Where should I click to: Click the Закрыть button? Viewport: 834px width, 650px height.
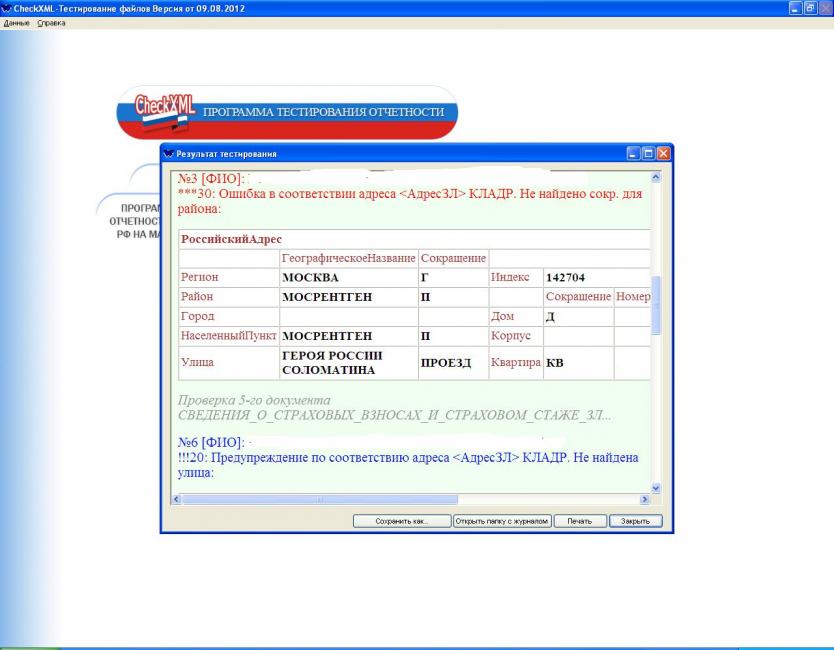[635, 521]
